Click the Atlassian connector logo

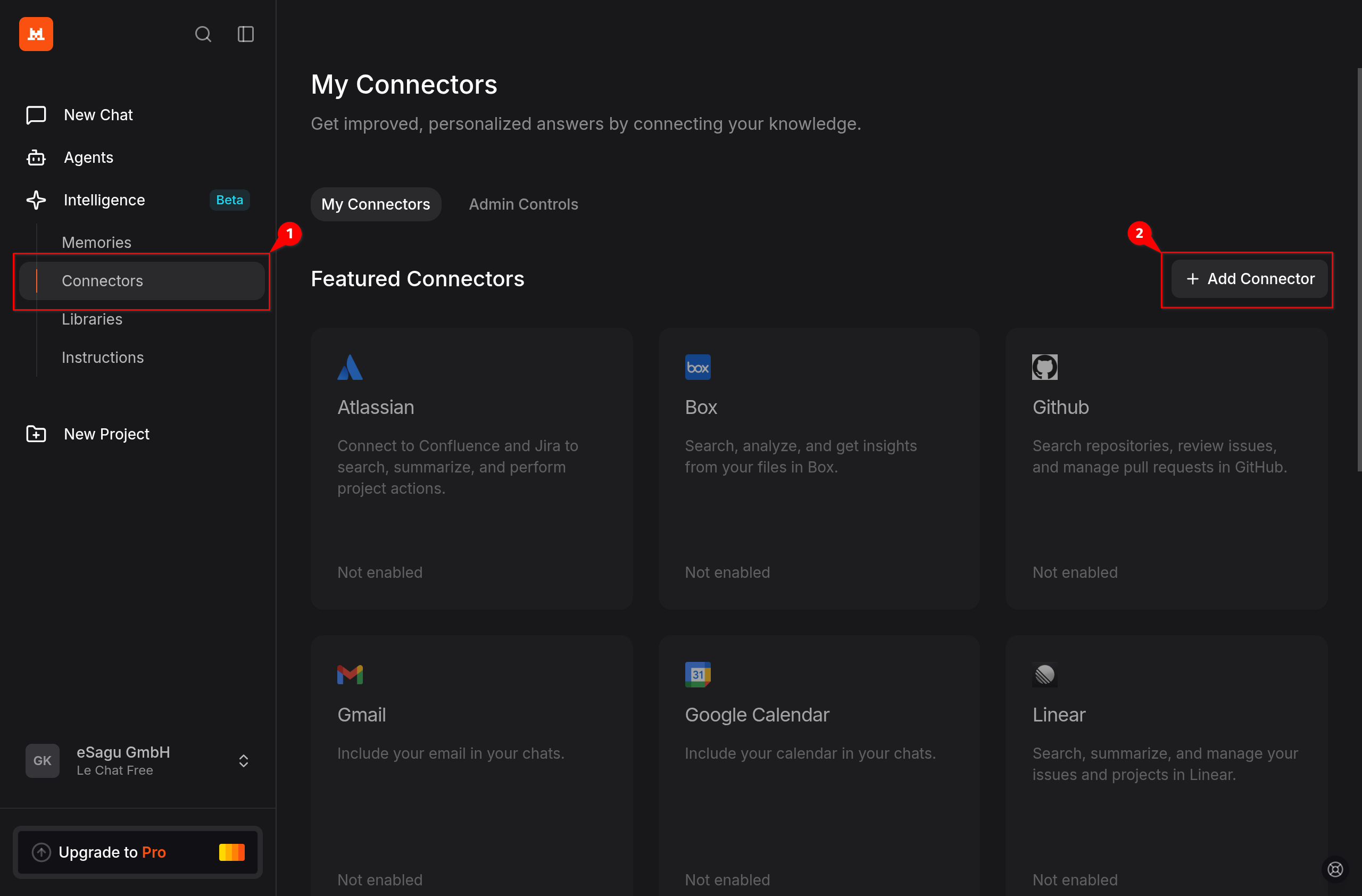(x=350, y=367)
